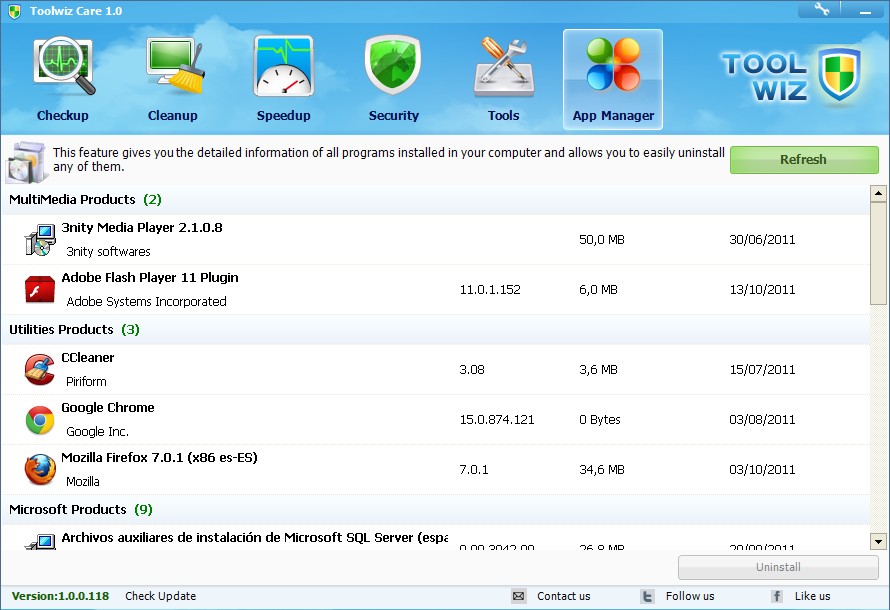The image size is (890, 610).
Task: Click the Chrome version 15.0.874.121
Action: pos(497,419)
